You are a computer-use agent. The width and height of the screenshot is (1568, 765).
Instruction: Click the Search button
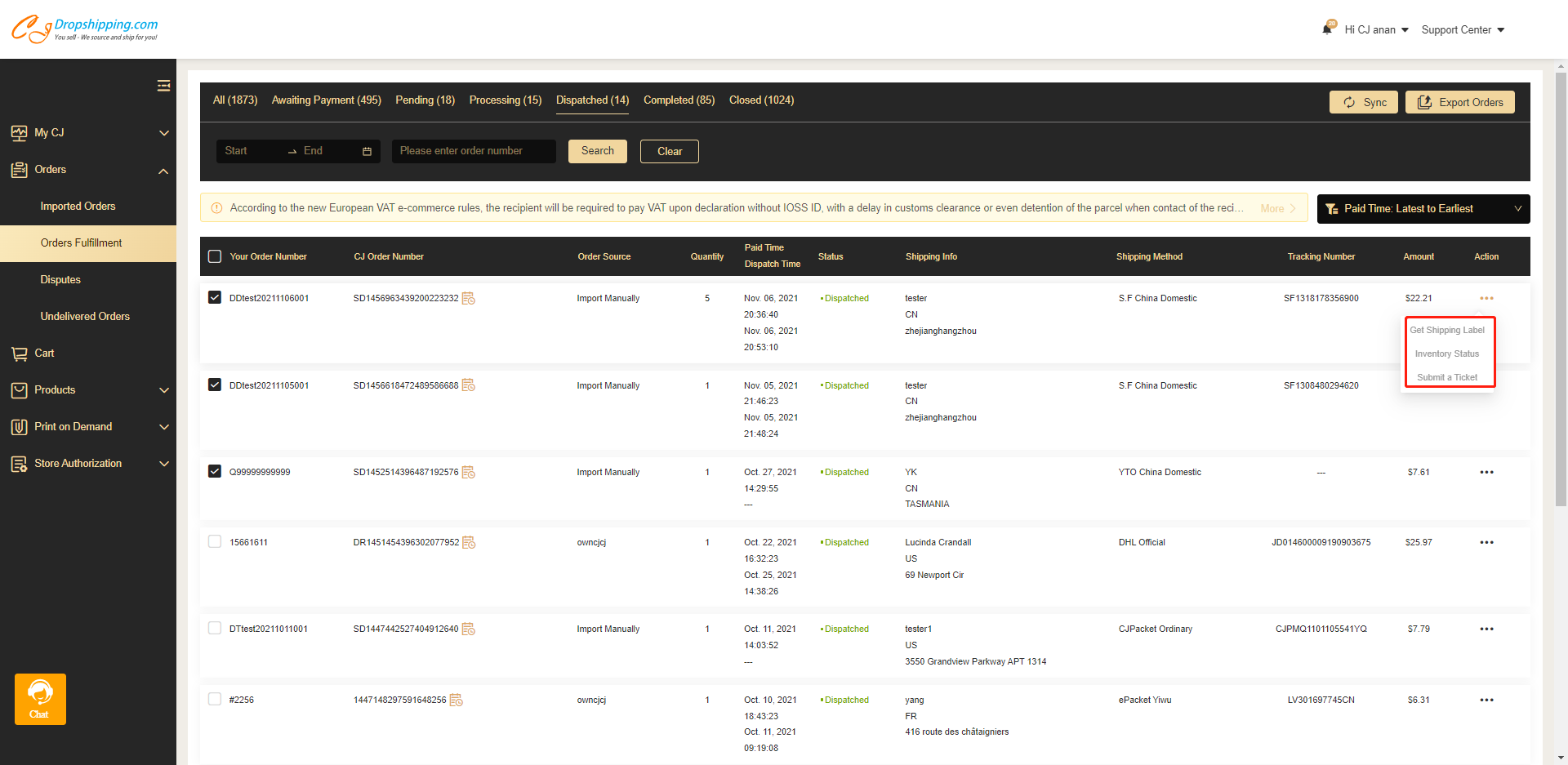tap(597, 151)
